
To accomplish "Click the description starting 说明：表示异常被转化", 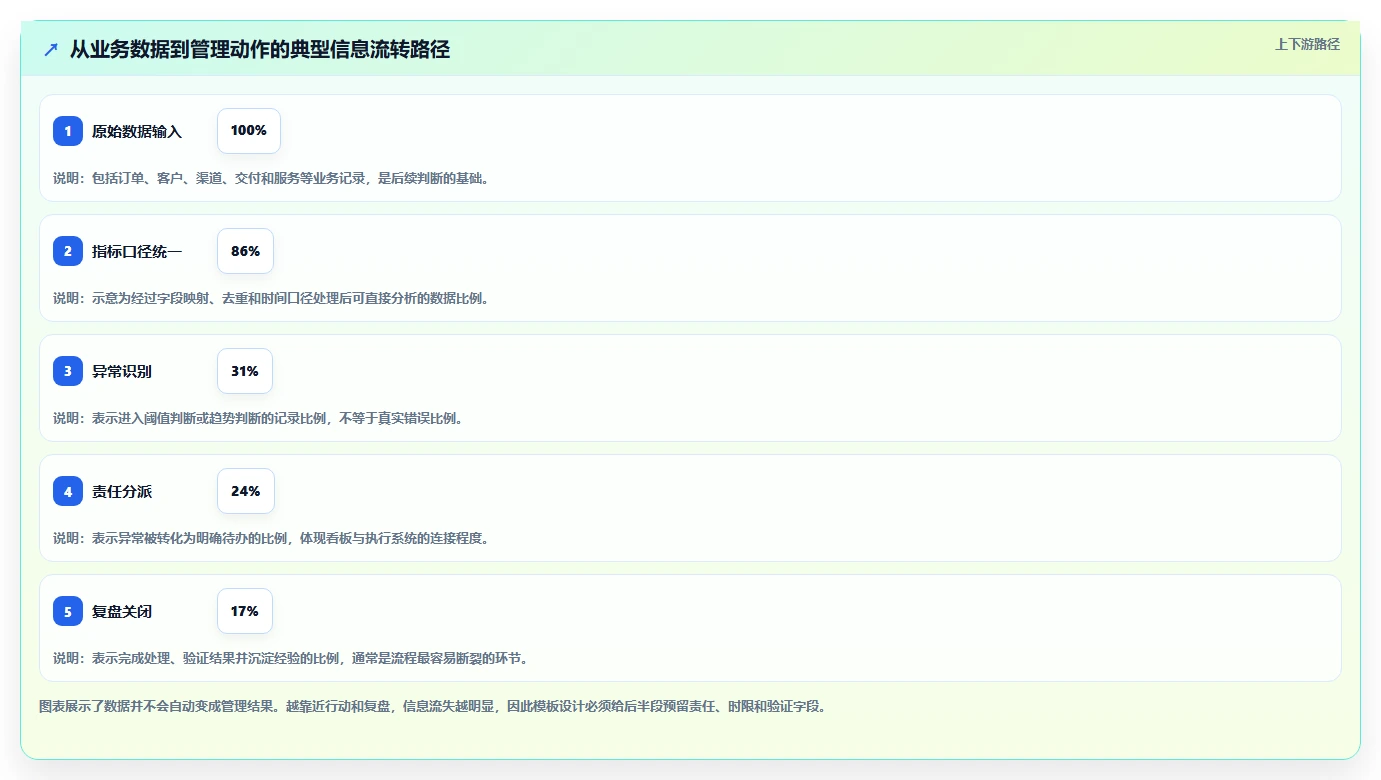I will pyautogui.click(x=271, y=538).
